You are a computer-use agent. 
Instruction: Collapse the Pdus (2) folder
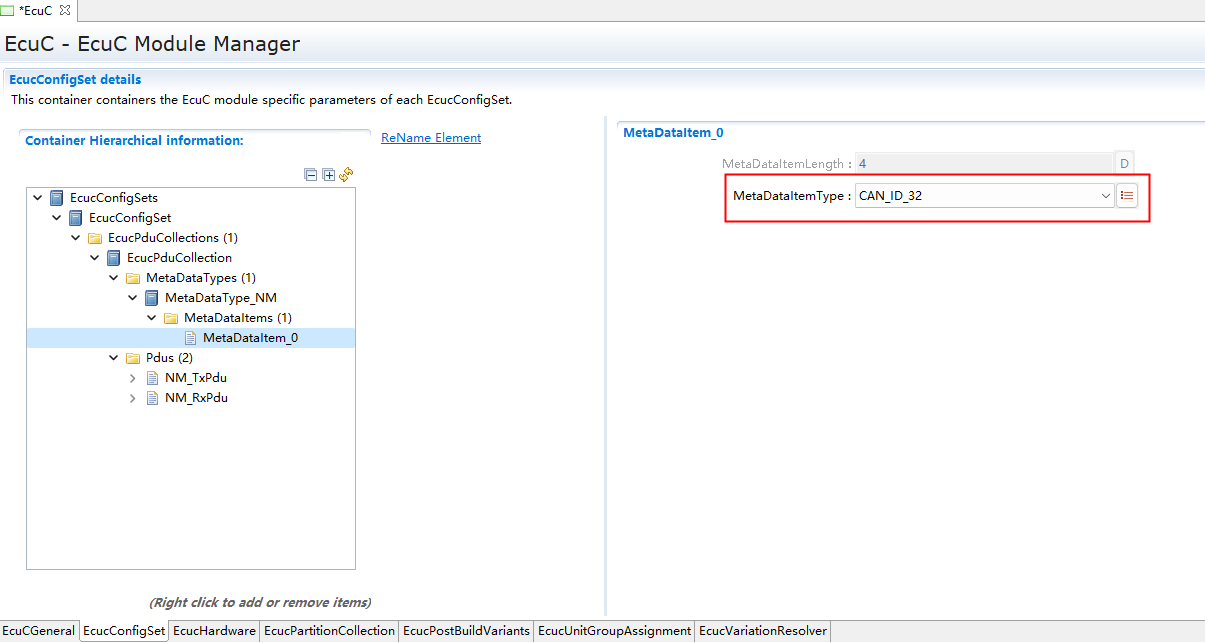(114, 358)
